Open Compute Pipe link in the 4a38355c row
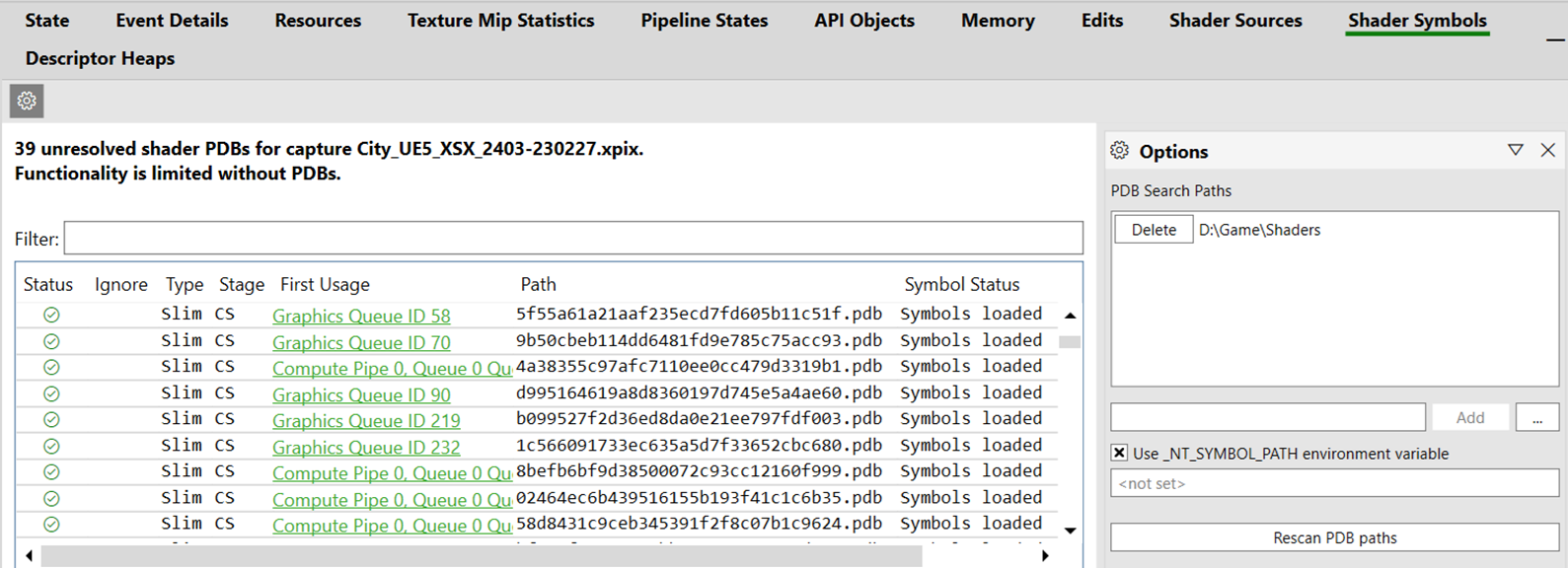Screen dimensions: 1568x568 click(x=392, y=368)
